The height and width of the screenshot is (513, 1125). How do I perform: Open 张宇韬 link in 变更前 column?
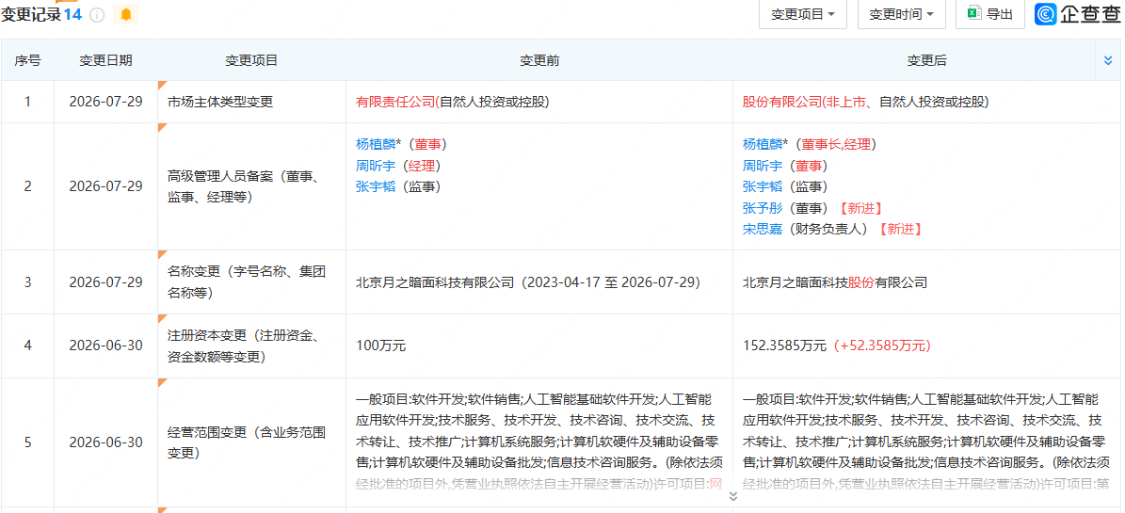pos(375,187)
